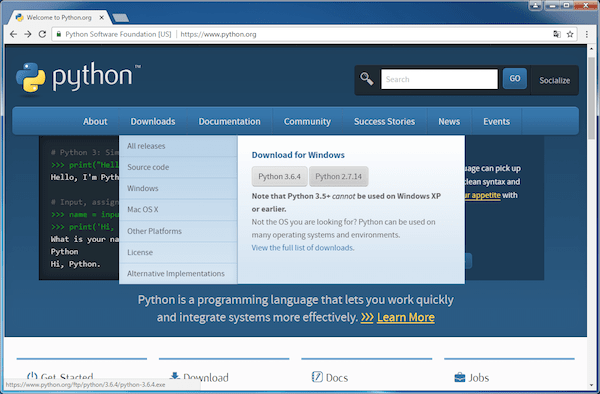The height and width of the screenshot is (394, 600).
Task: Select Alternative Implementations submenu item
Action: (x=178, y=274)
